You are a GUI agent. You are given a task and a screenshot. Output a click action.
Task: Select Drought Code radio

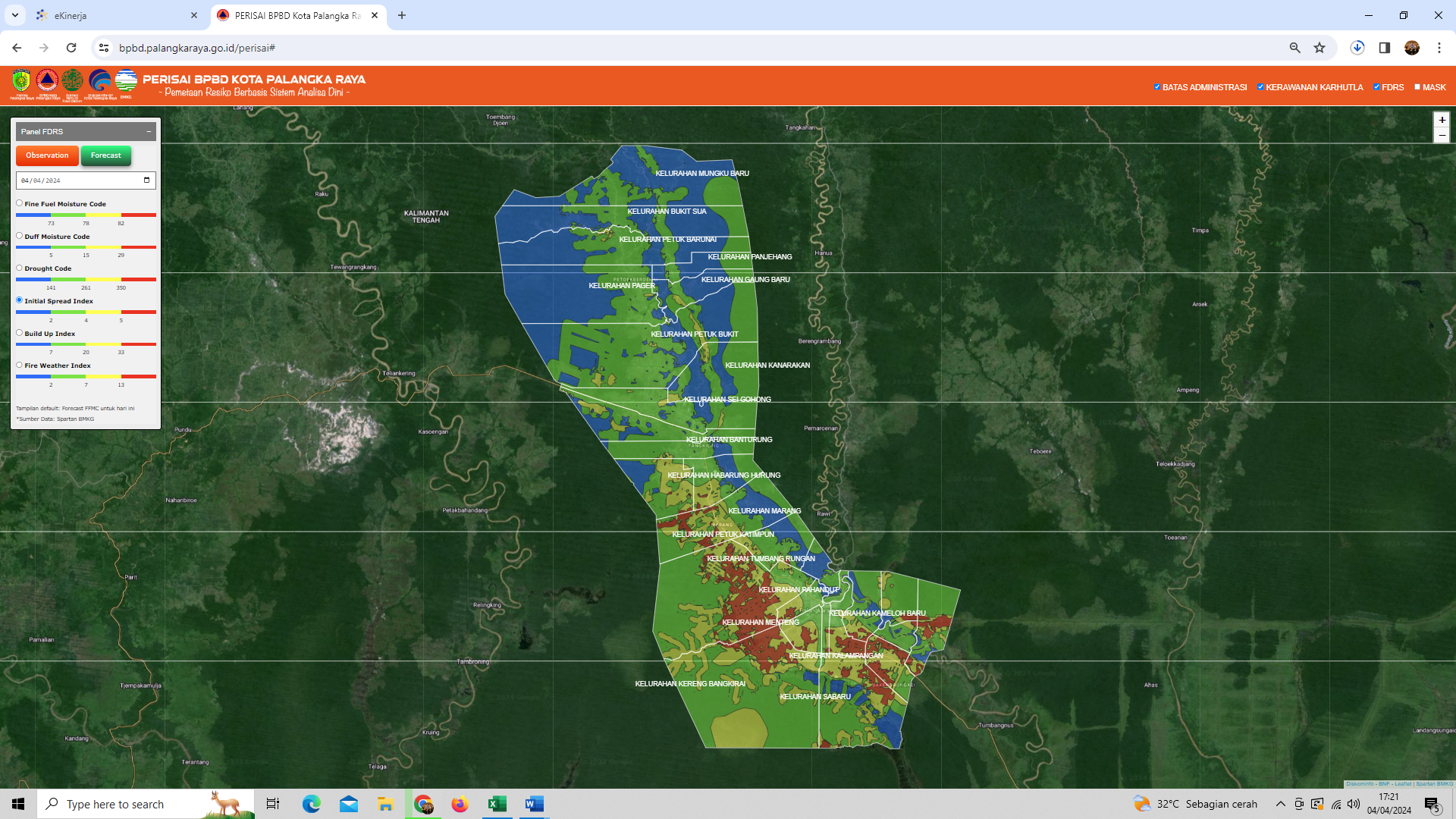coord(20,268)
